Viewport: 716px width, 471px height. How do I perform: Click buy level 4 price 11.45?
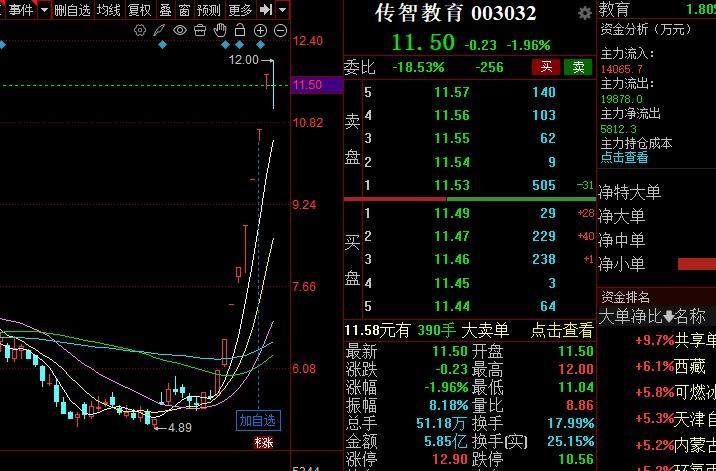pos(452,283)
